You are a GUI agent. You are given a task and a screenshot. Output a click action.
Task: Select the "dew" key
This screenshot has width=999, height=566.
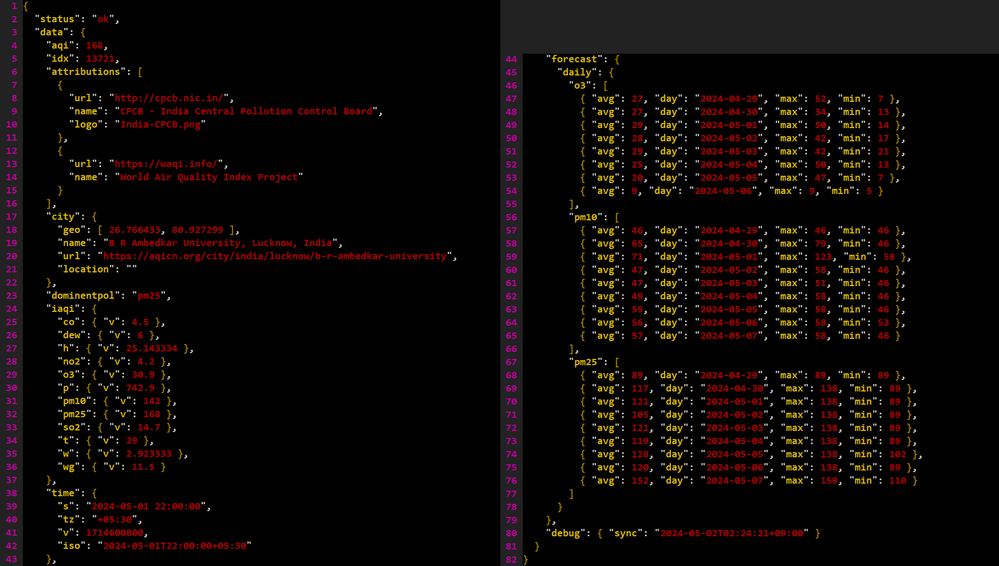(x=71, y=335)
